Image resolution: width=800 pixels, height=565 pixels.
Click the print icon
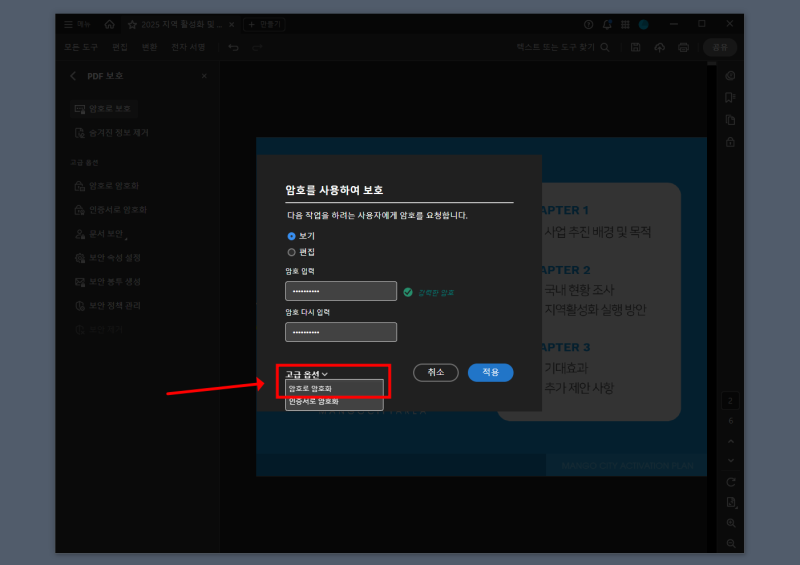pos(683,47)
